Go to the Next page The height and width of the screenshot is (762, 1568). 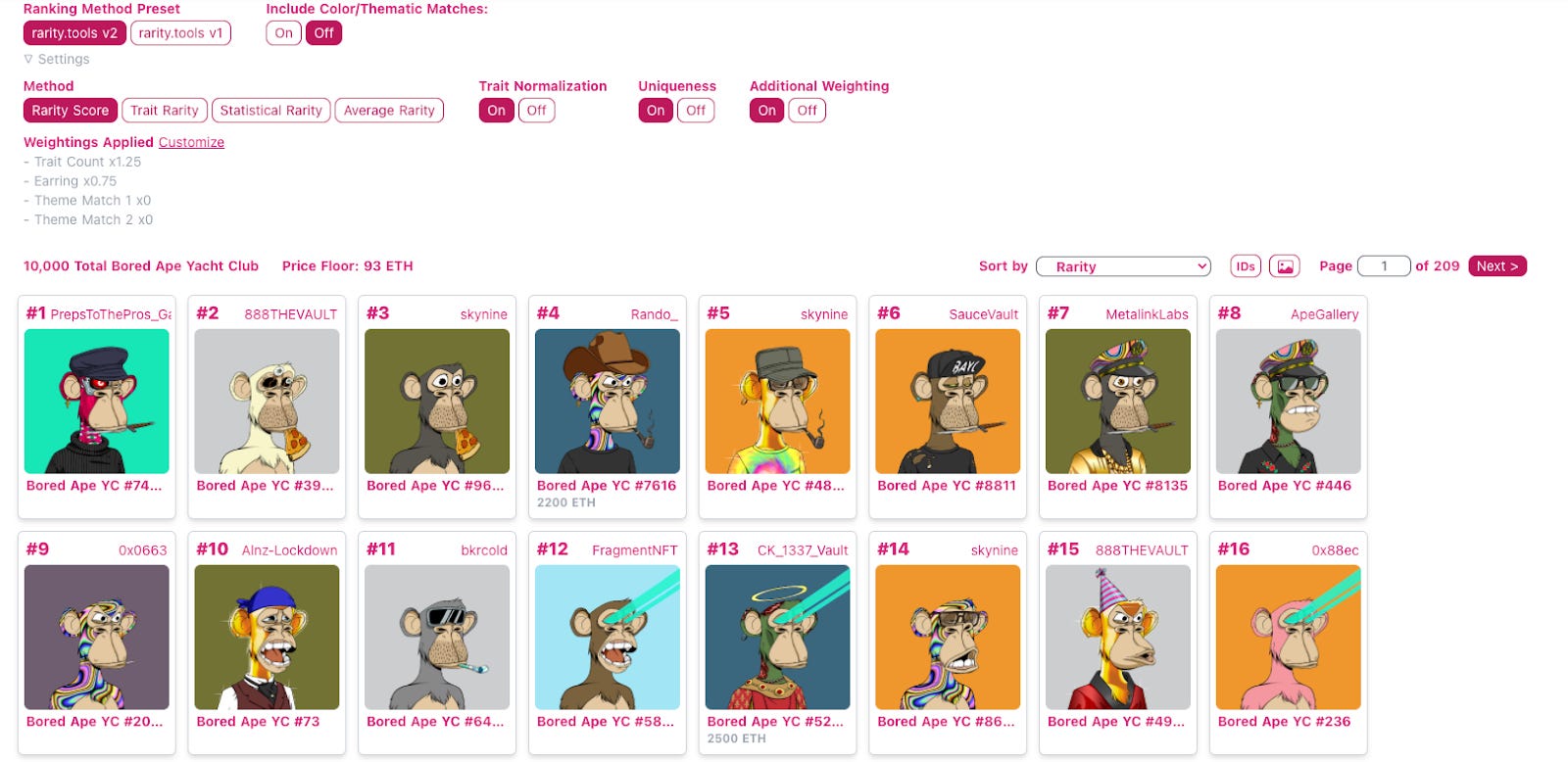[x=1497, y=266]
